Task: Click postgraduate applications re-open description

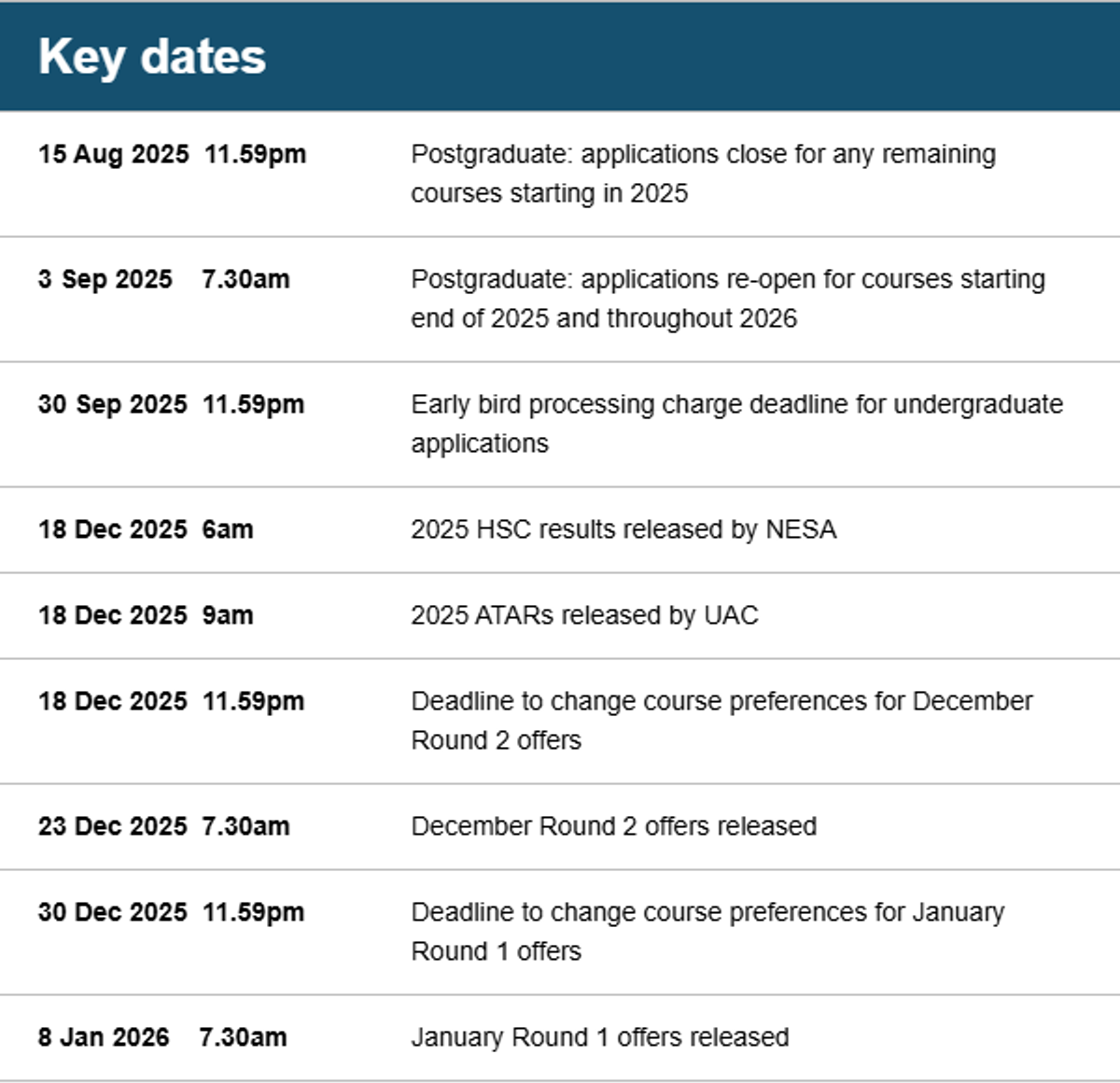Action: 728,299
